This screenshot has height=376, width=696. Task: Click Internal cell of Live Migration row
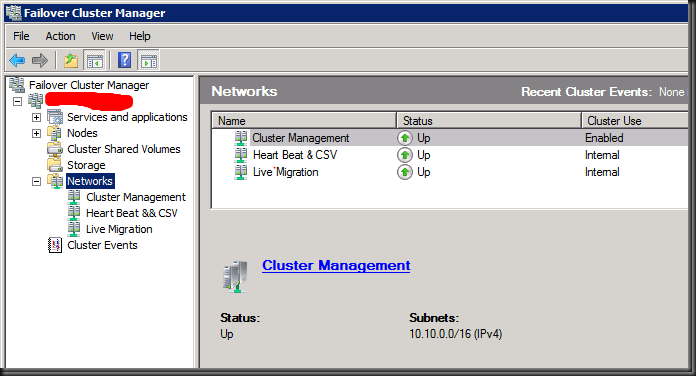pos(602,172)
